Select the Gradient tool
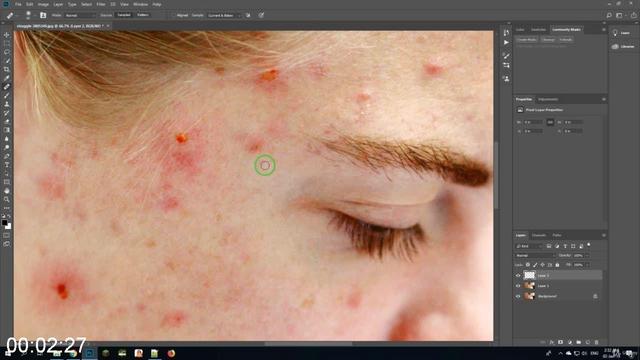 click(7, 130)
